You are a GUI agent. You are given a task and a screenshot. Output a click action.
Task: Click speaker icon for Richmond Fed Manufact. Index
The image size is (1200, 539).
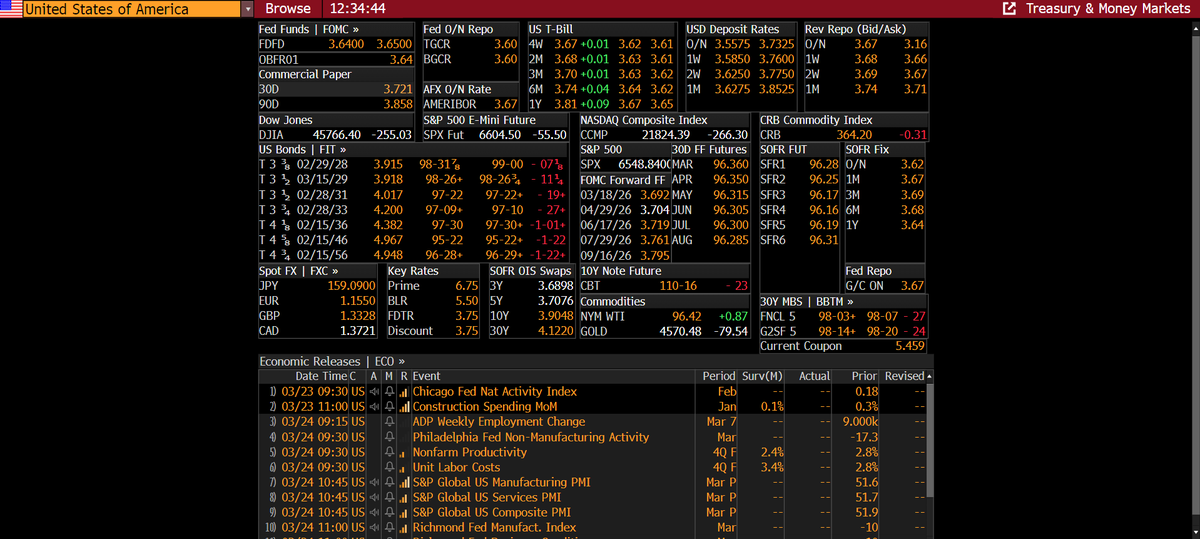click(374, 527)
